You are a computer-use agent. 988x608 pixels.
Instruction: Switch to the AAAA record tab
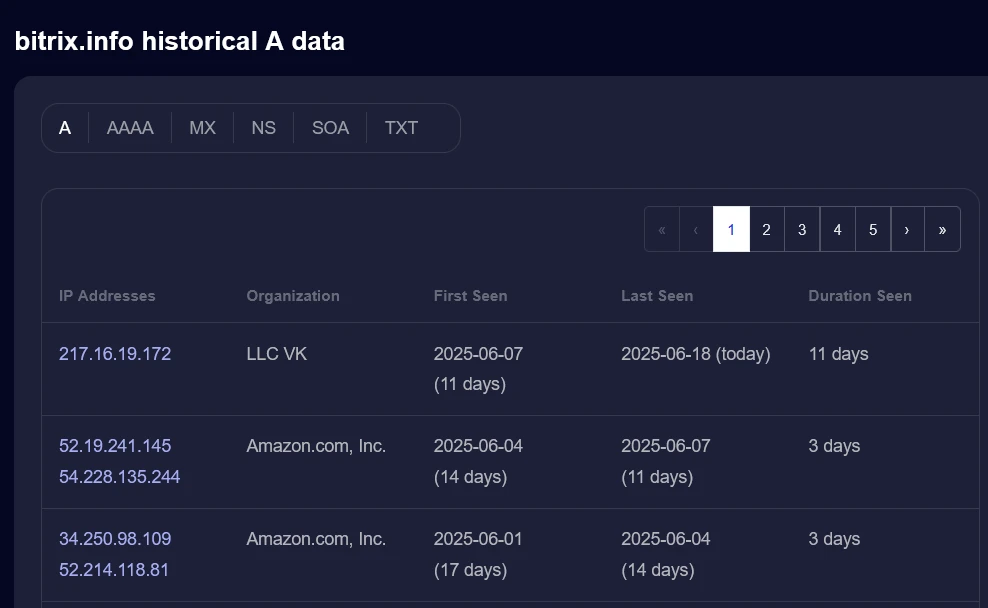point(130,128)
